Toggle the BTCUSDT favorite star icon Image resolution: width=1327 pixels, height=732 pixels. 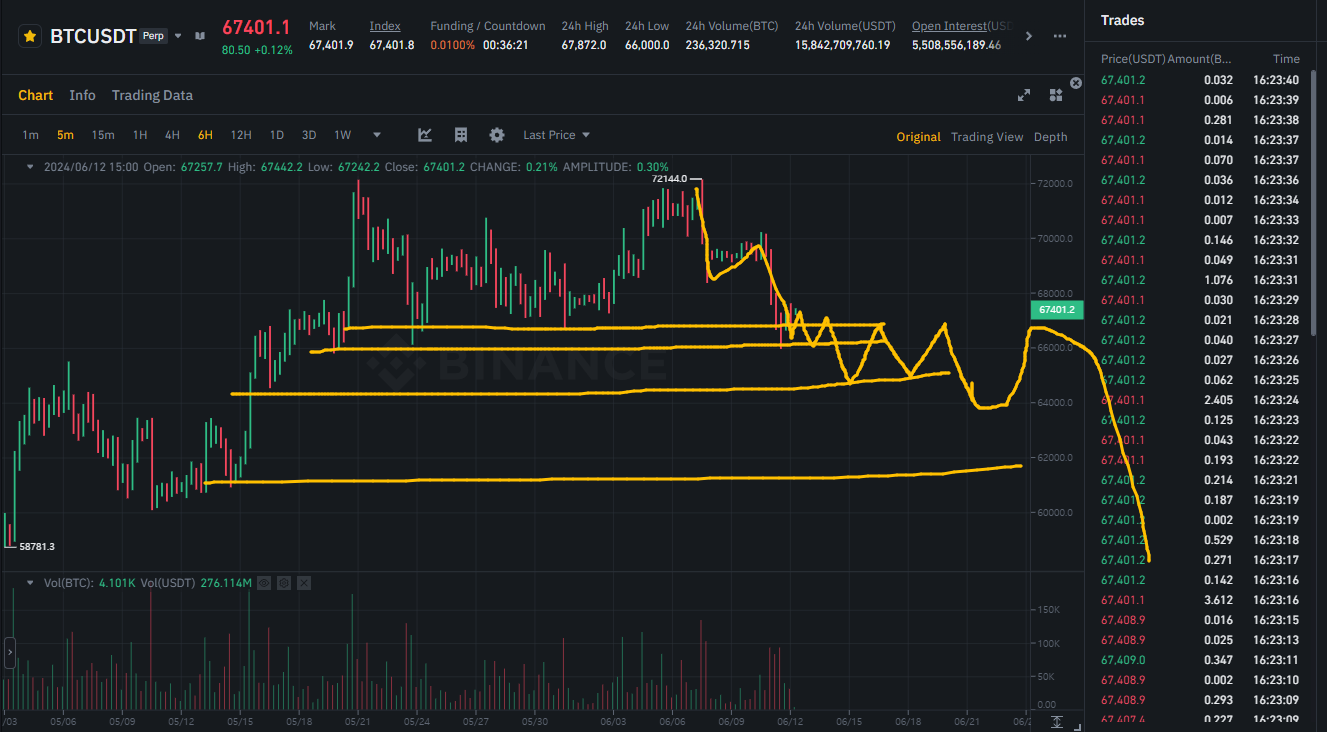(x=31, y=36)
